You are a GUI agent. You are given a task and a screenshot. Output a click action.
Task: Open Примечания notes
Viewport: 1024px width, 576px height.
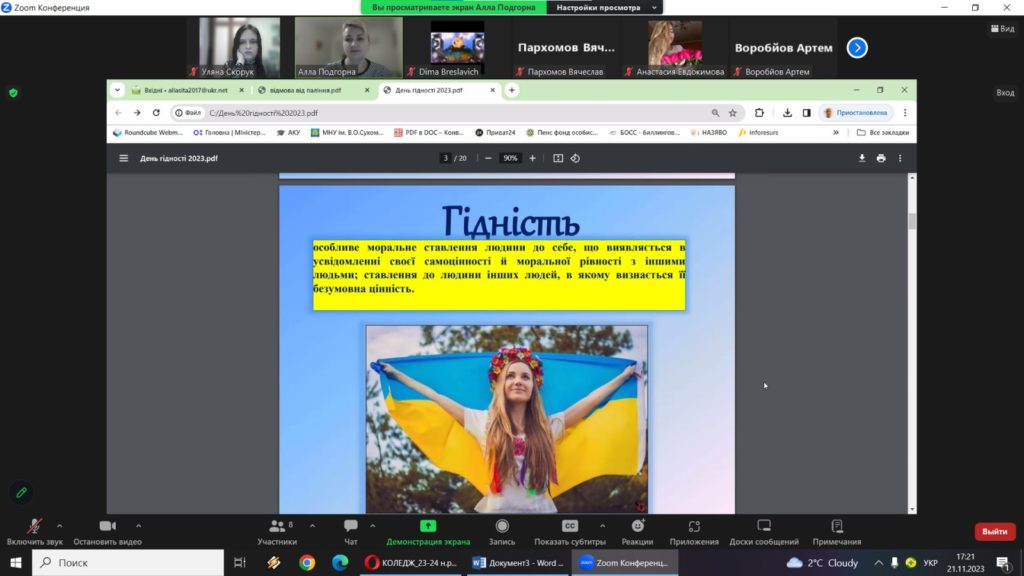(x=837, y=532)
